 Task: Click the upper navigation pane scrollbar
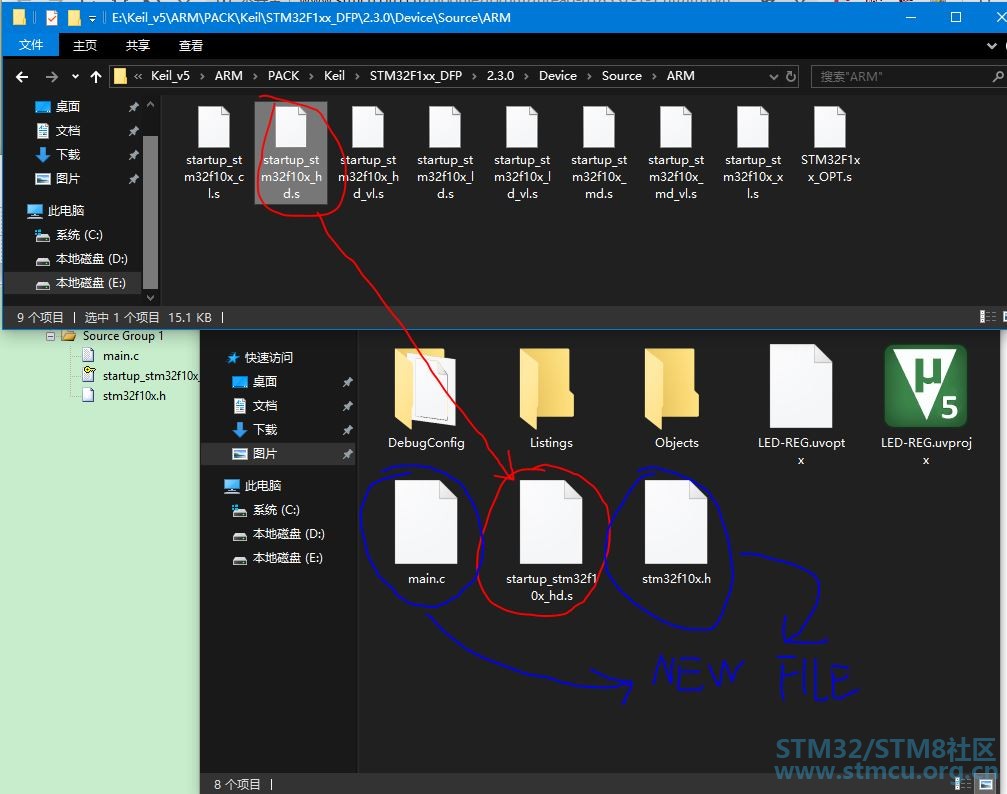(x=150, y=212)
